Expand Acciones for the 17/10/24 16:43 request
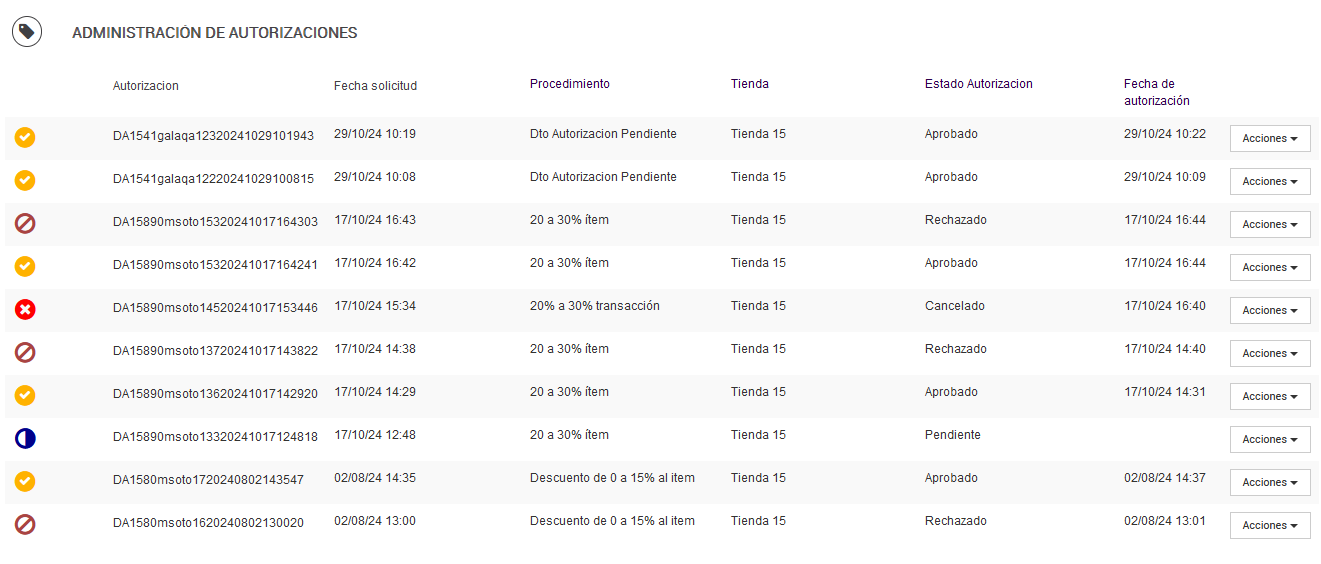 pyautogui.click(x=1269, y=225)
